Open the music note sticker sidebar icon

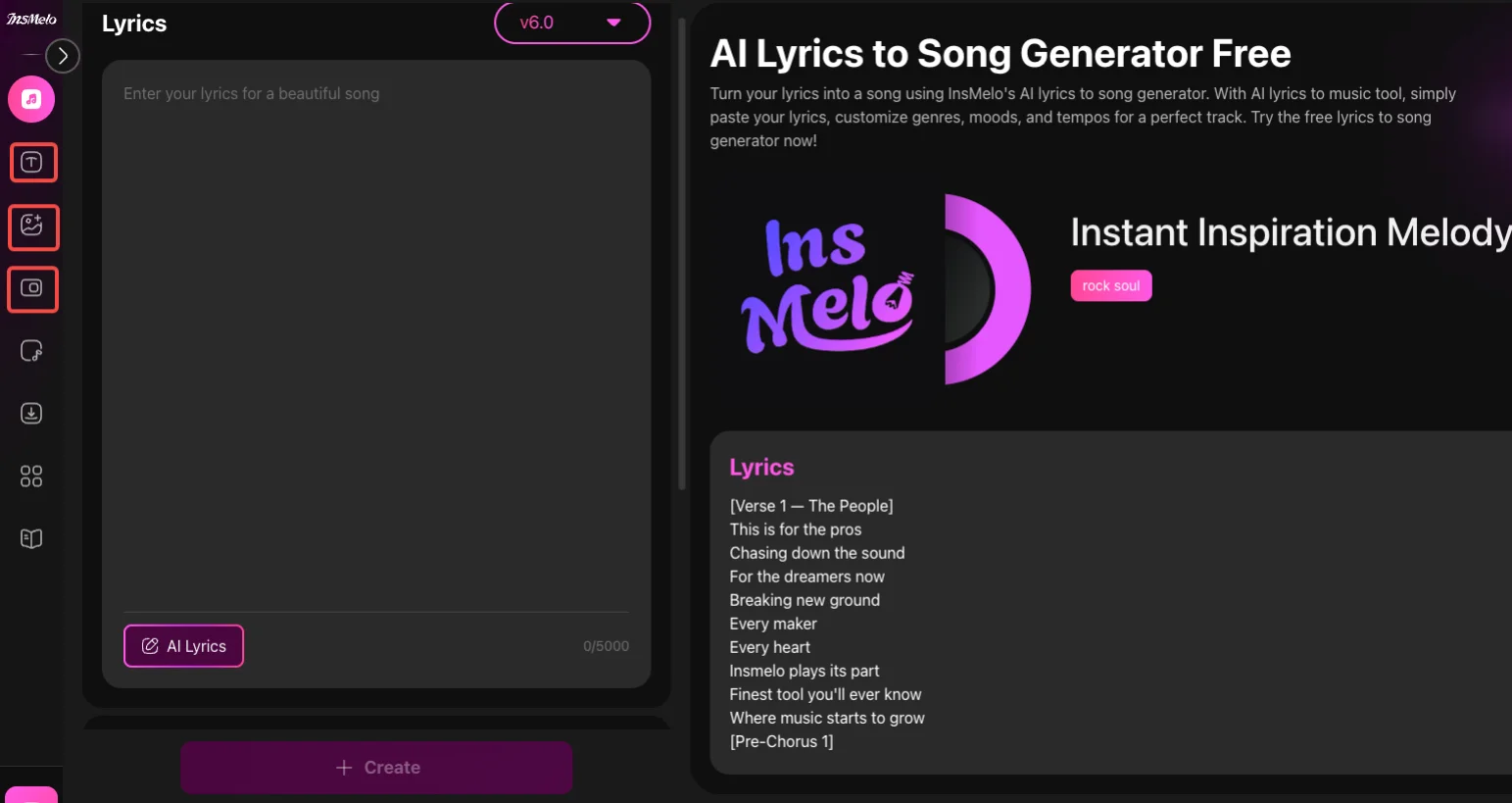31,351
